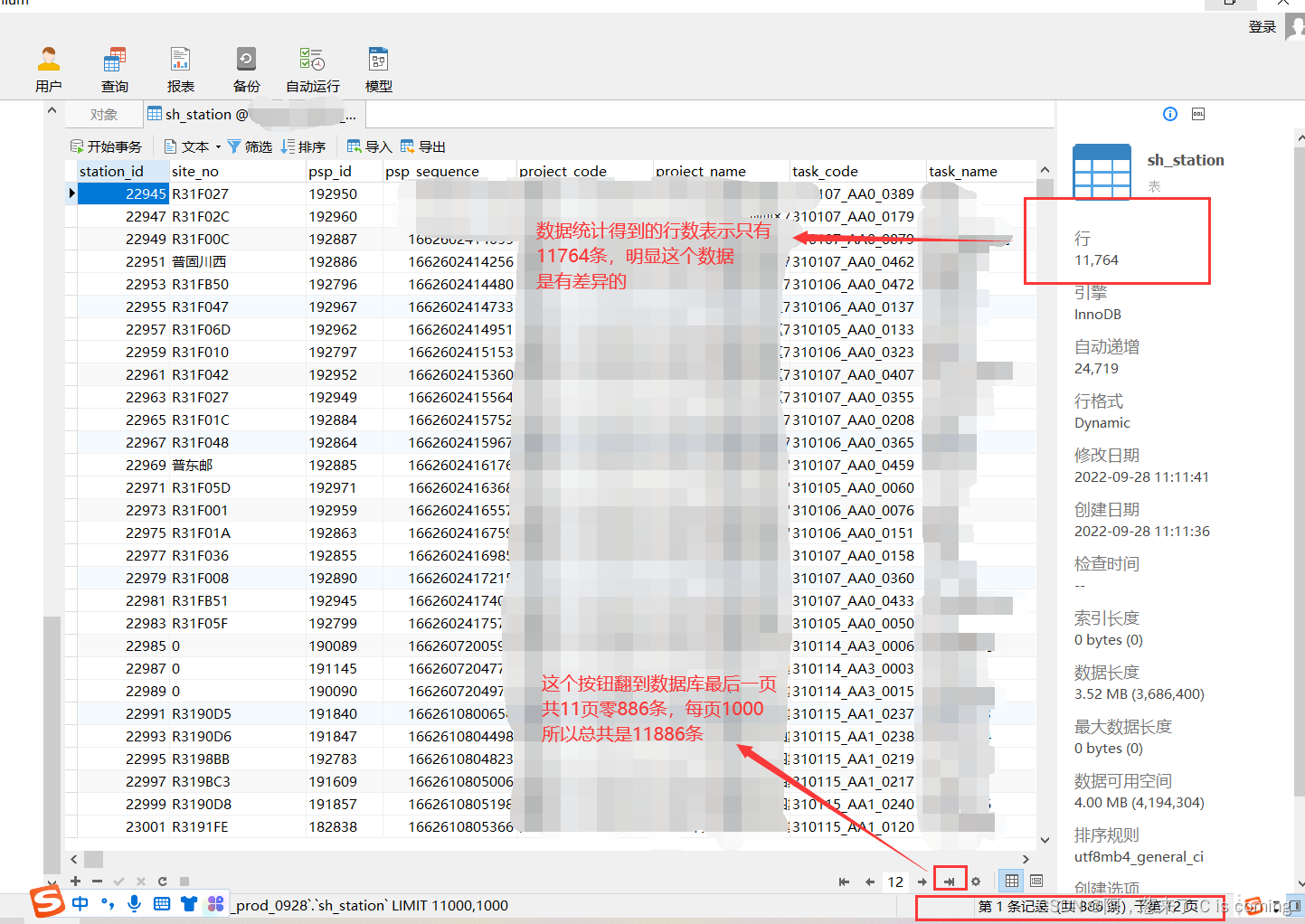Open the page limit settings gear
1305x924 pixels.
click(x=976, y=882)
